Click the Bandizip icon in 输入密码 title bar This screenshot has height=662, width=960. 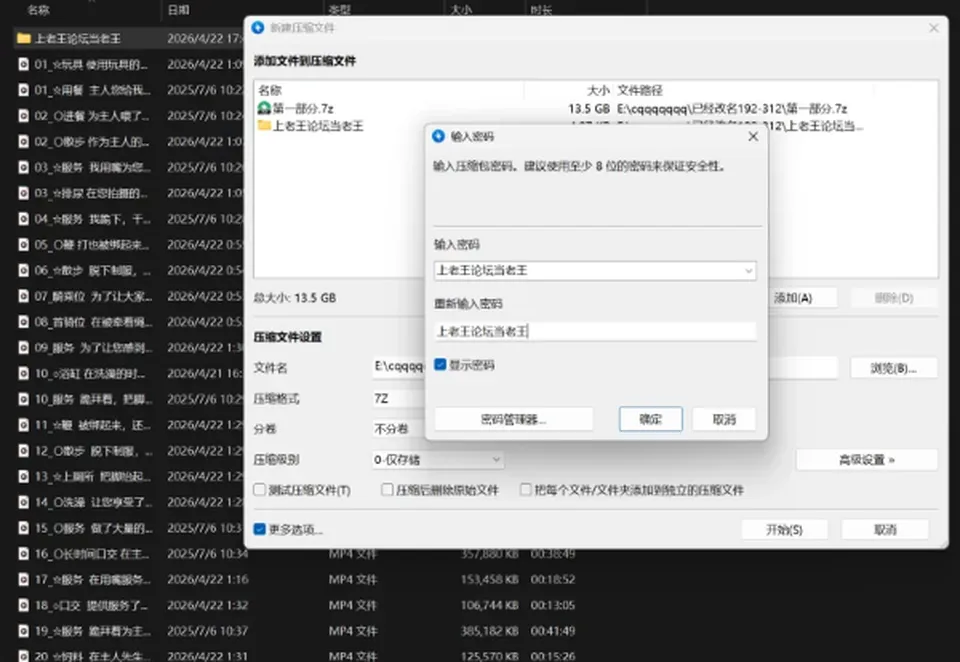tap(438, 136)
